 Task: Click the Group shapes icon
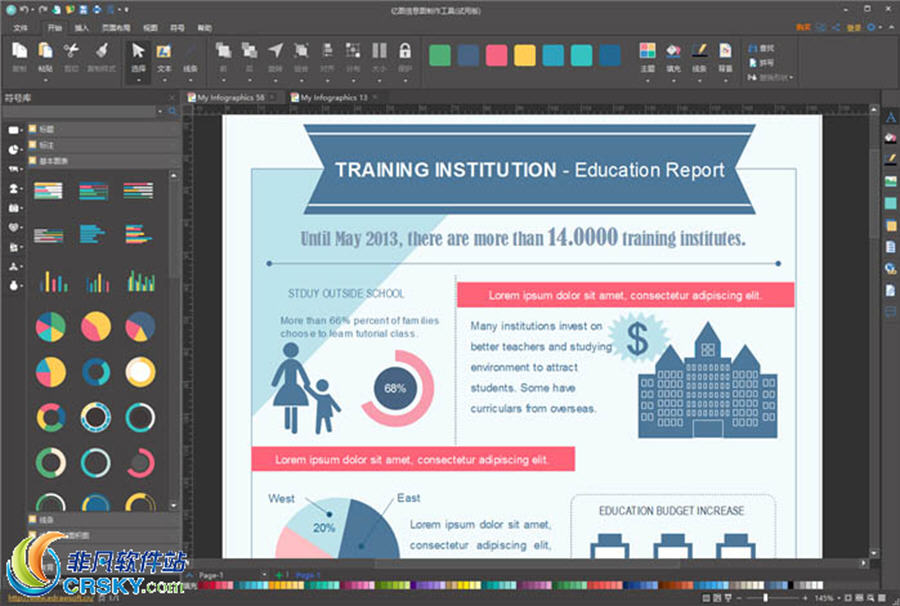coord(301,50)
